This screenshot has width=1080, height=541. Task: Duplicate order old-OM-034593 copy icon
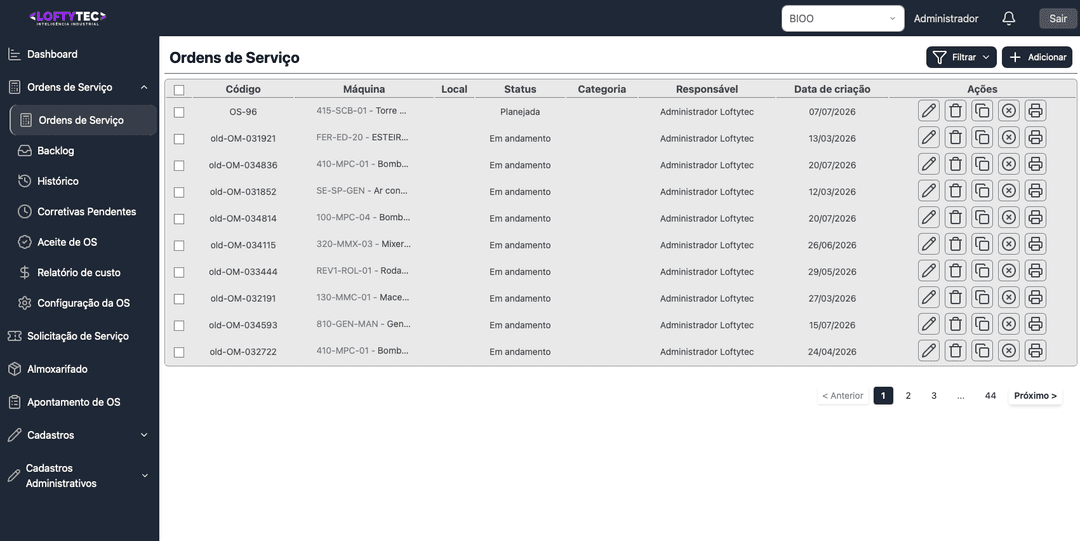coord(982,324)
